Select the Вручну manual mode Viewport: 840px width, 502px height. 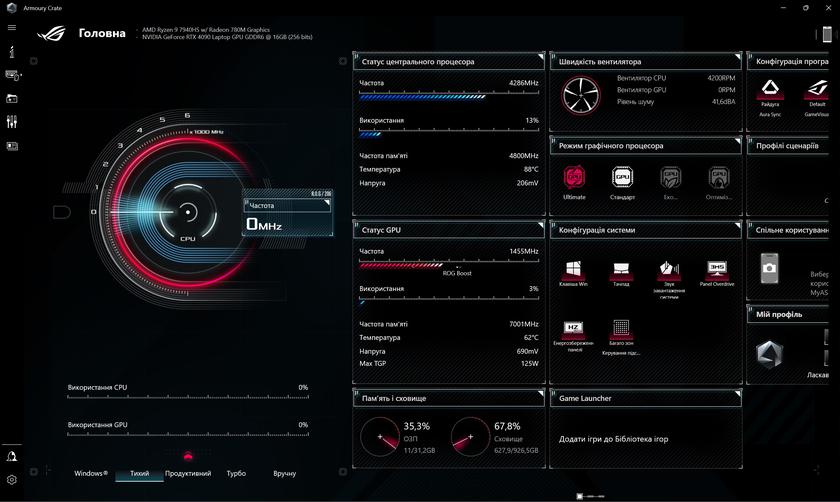tap(284, 473)
